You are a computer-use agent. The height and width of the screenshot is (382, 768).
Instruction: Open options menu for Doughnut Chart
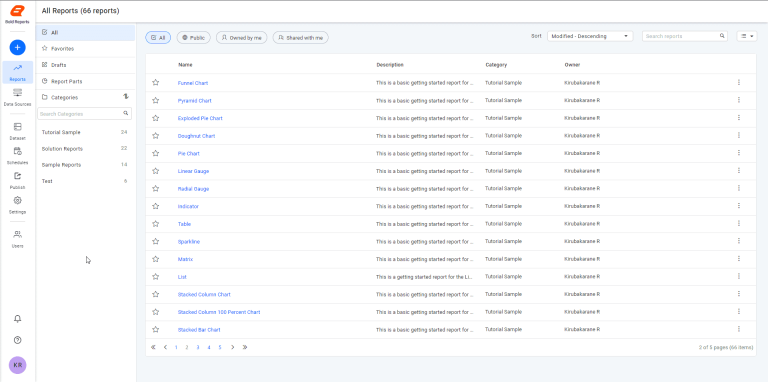tap(739, 136)
